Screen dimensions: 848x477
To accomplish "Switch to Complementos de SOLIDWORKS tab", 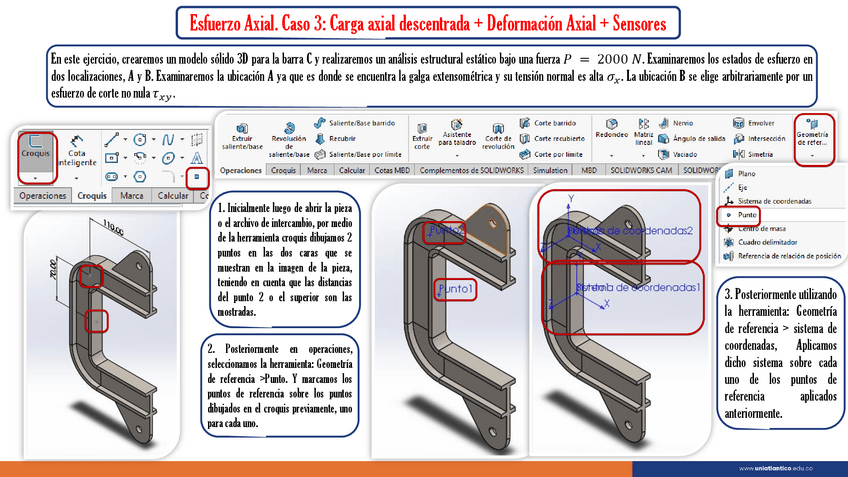I will (x=472, y=170).
